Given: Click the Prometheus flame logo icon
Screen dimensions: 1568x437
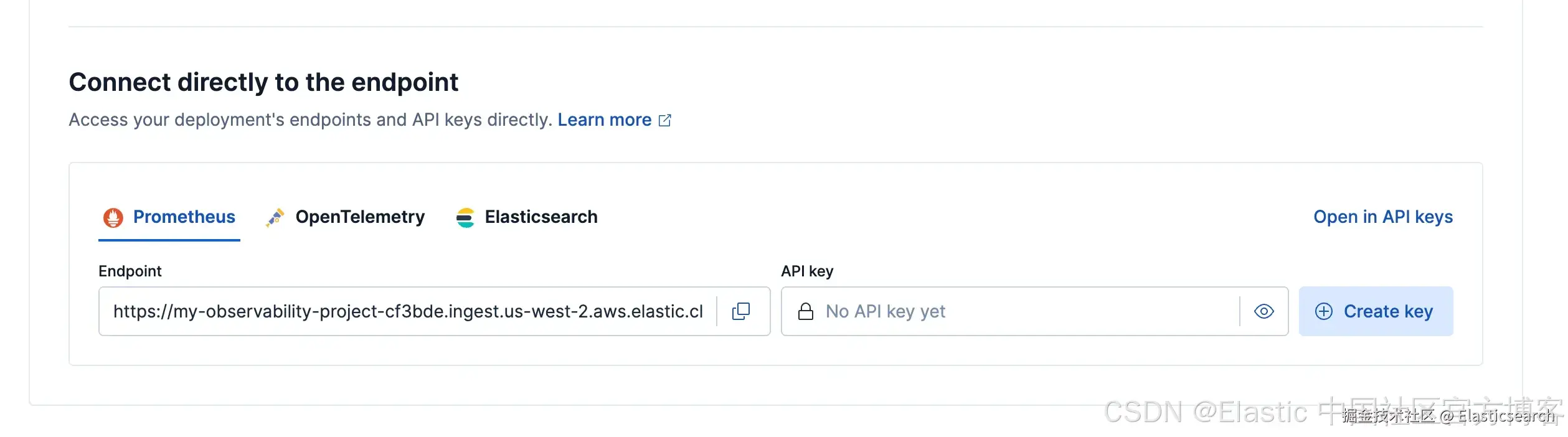Looking at the screenshot, I should [x=113, y=217].
